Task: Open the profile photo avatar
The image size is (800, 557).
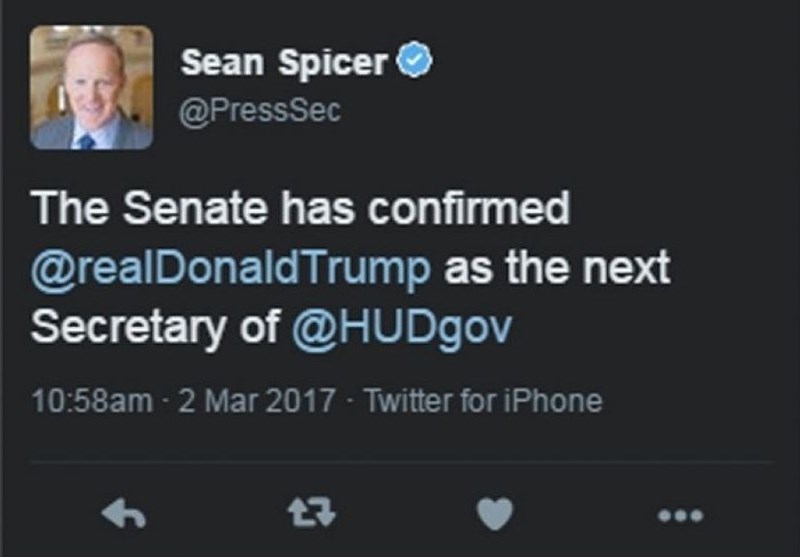Action: [x=91, y=87]
